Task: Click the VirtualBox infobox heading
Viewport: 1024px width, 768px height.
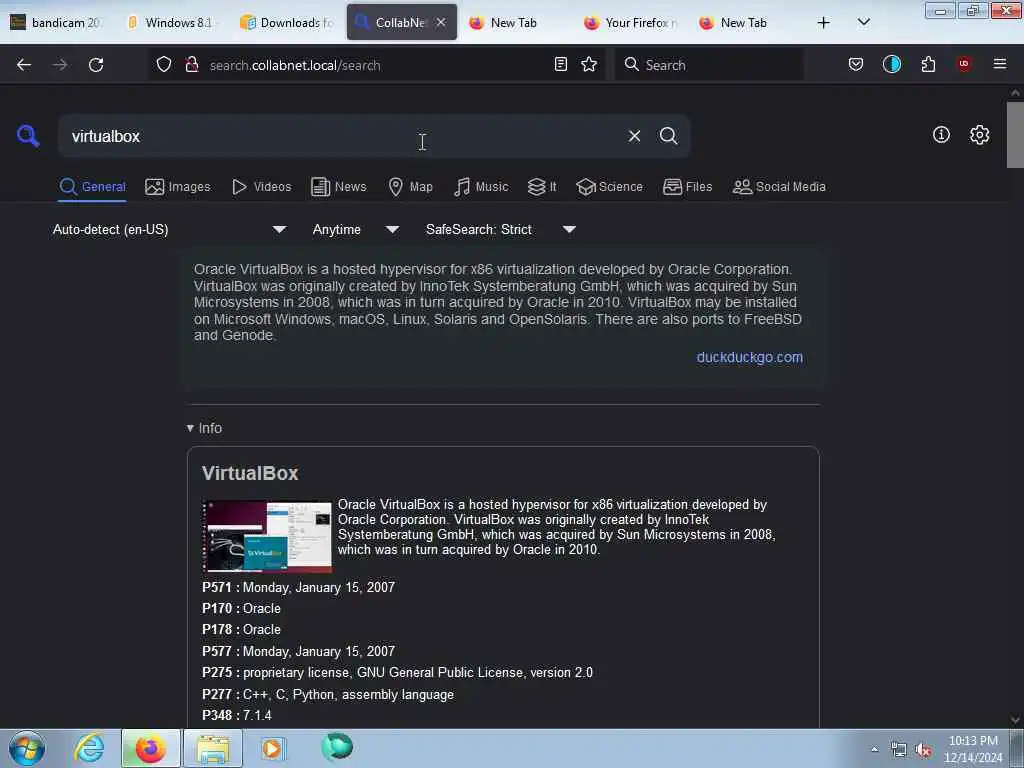Action: pos(250,473)
